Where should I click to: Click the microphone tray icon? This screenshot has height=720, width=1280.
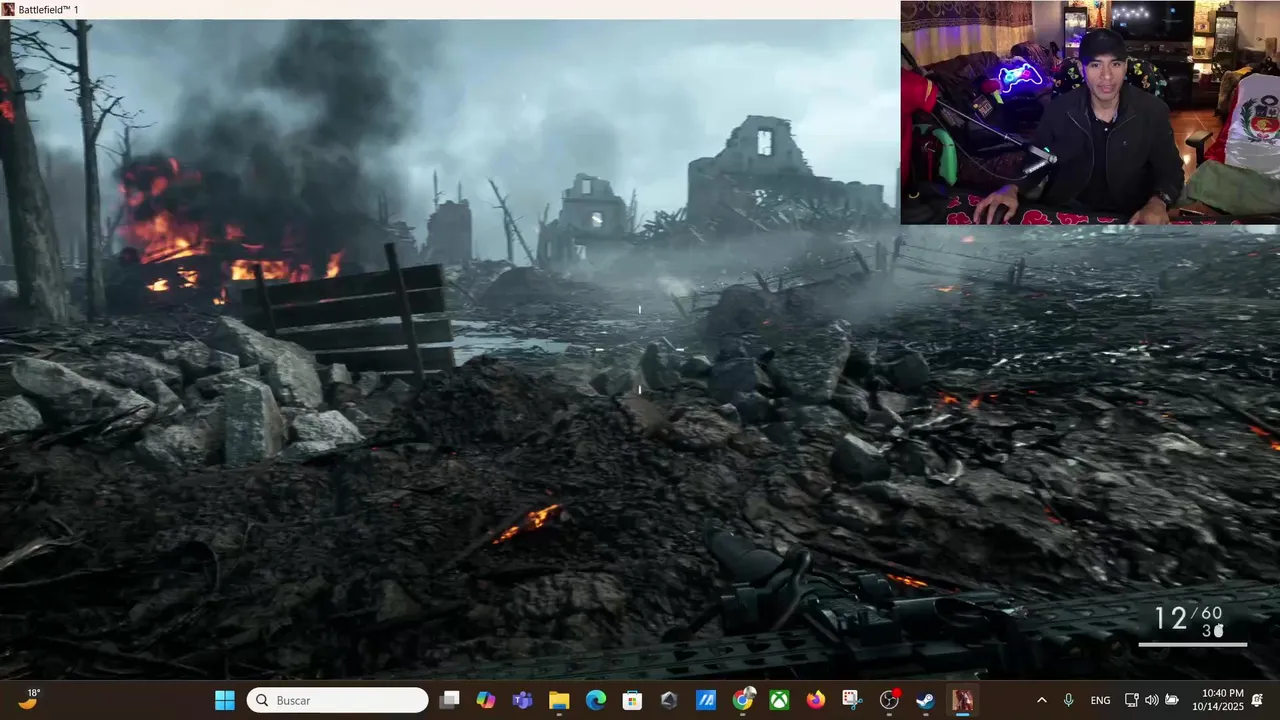[x=1069, y=700]
